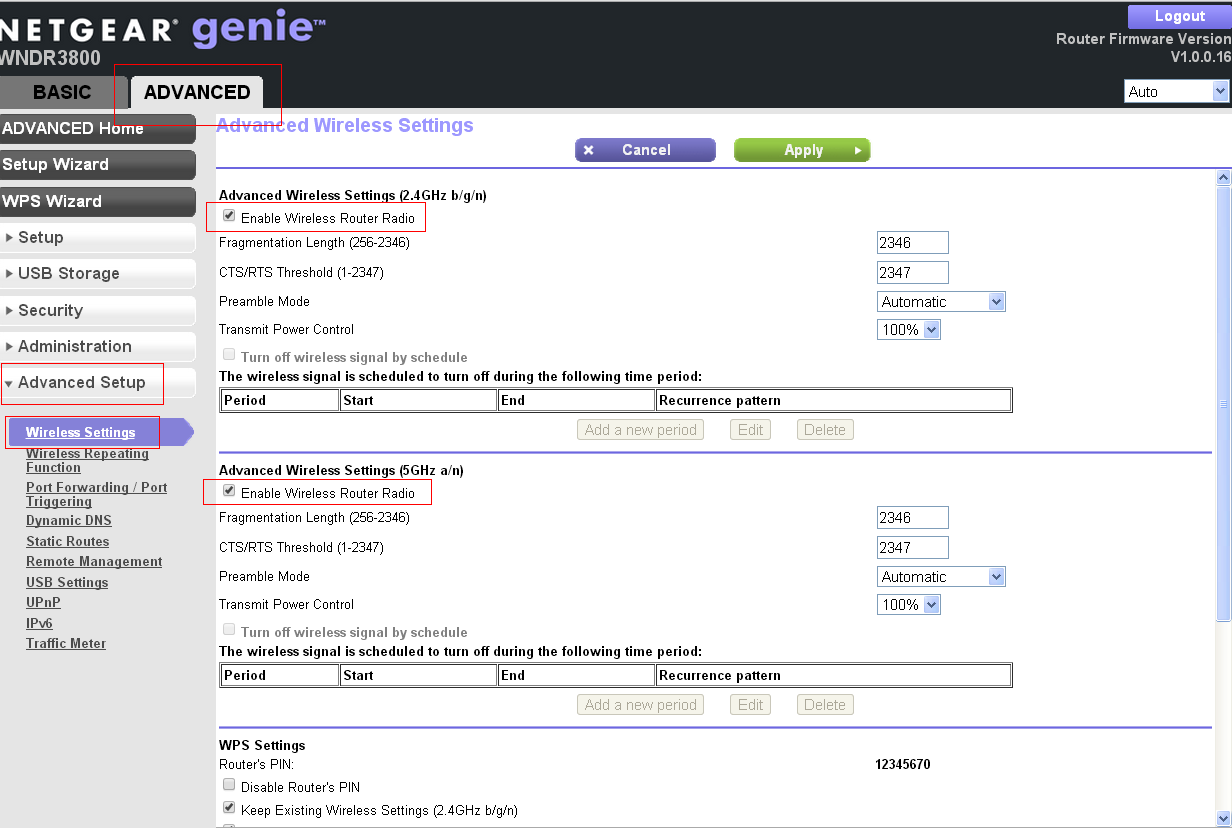
Task: Click the Cancel button
Action: (645, 150)
